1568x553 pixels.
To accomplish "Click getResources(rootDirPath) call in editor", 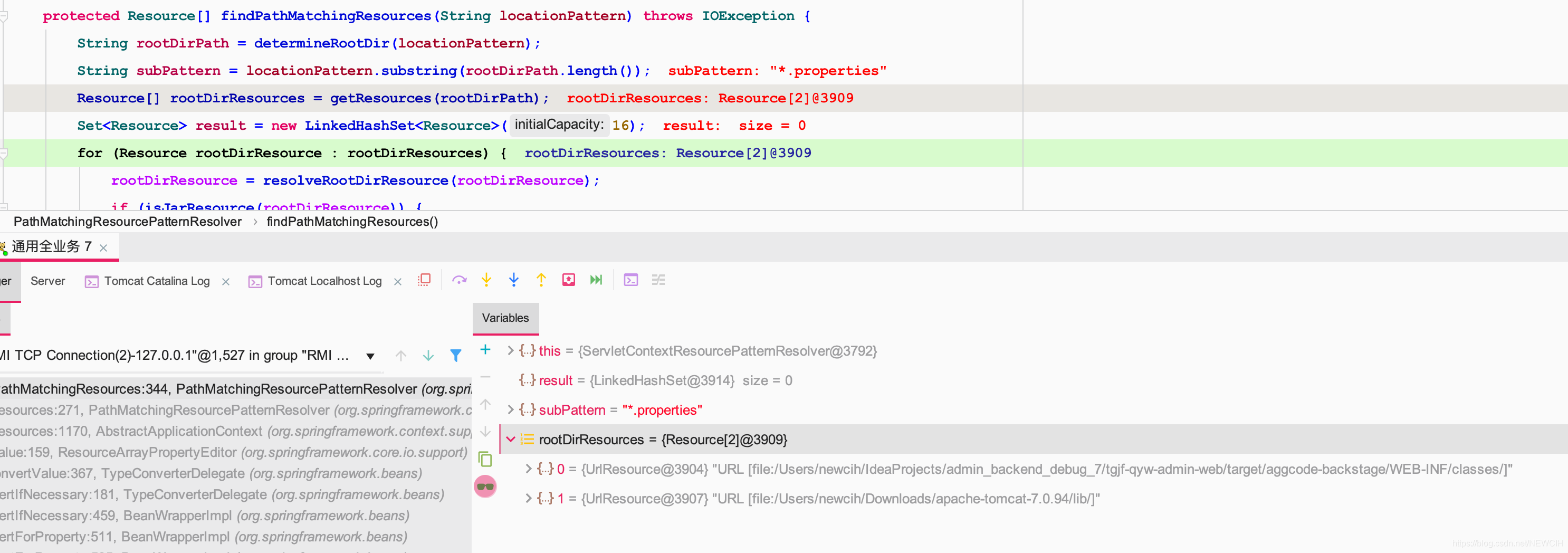I will coord(435,98).
